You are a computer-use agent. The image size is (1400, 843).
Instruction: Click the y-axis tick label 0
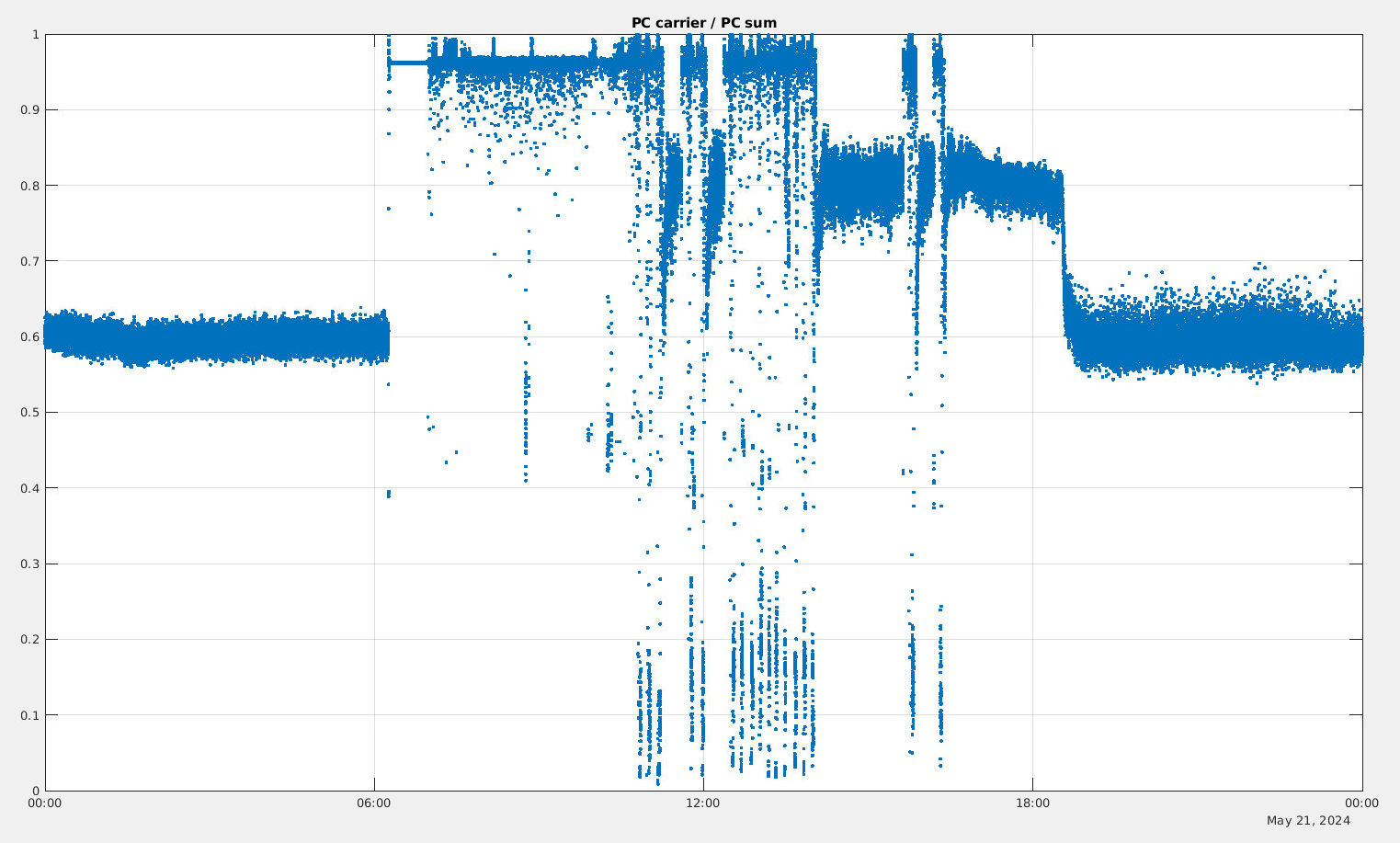point(36,791)
